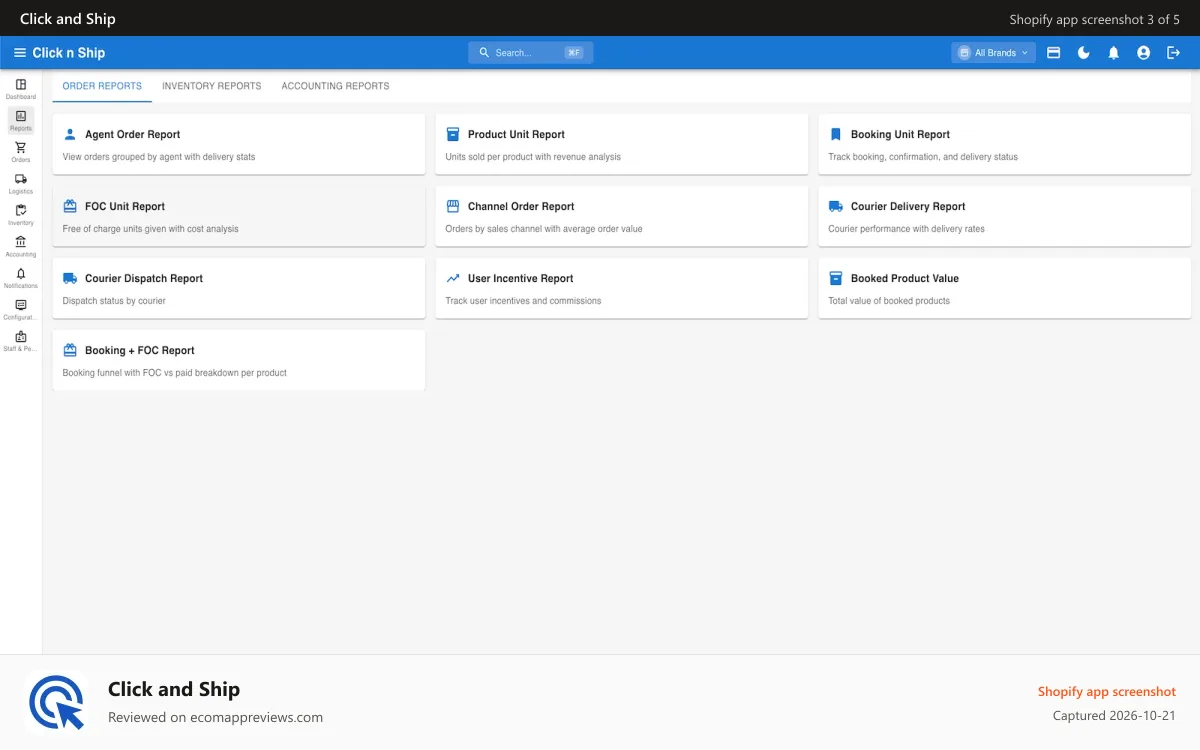Open the Booking Unit Report title
Image resolution: width=1200 pixels, height=750 pixels.
(x=900, y=134)
